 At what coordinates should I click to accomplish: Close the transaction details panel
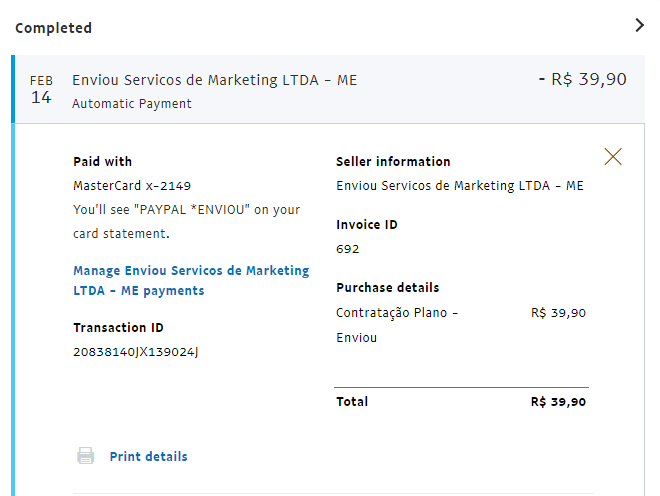click(613, 156)
